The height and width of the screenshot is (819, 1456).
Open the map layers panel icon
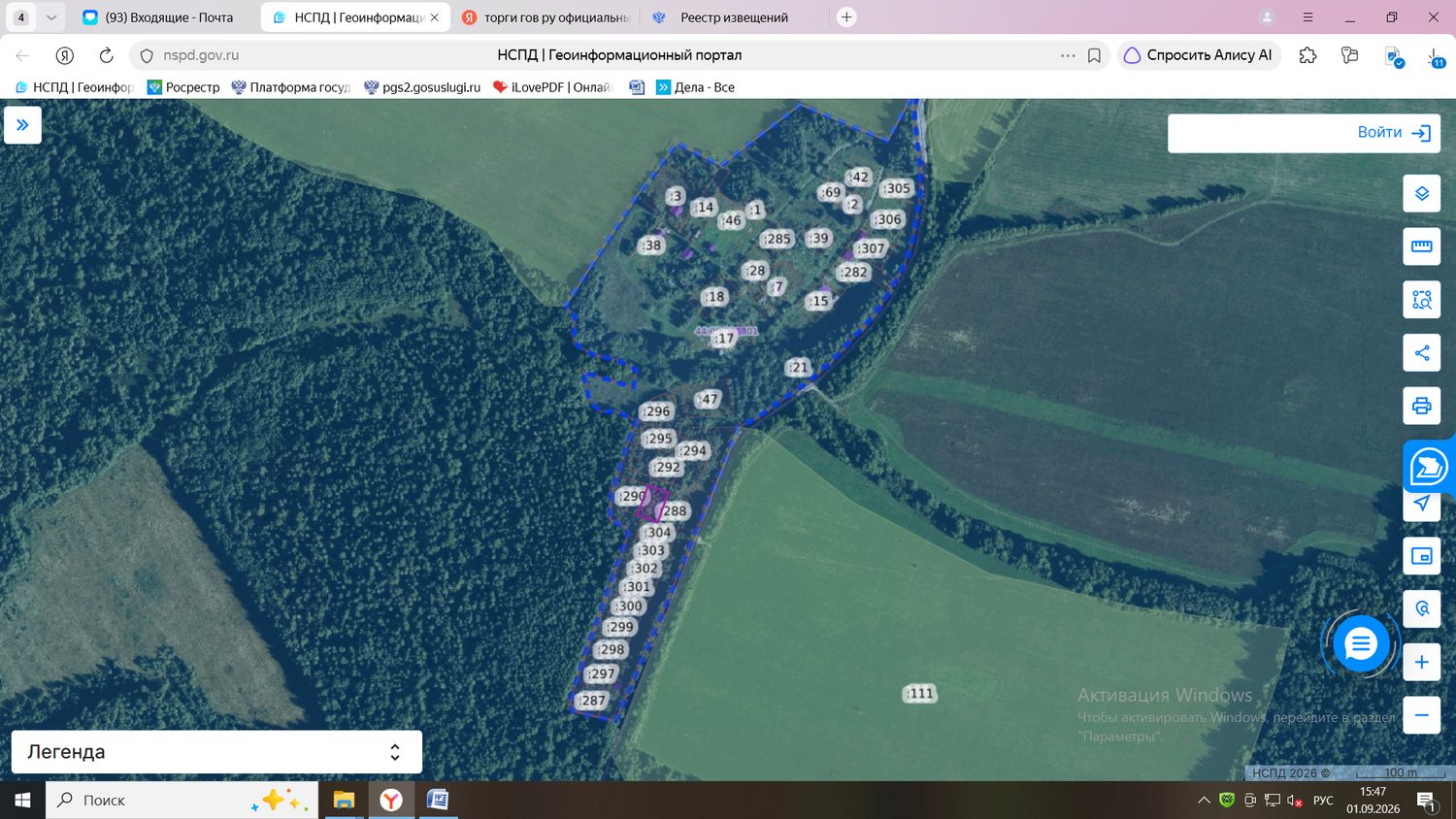click(x=1421, y=193)
